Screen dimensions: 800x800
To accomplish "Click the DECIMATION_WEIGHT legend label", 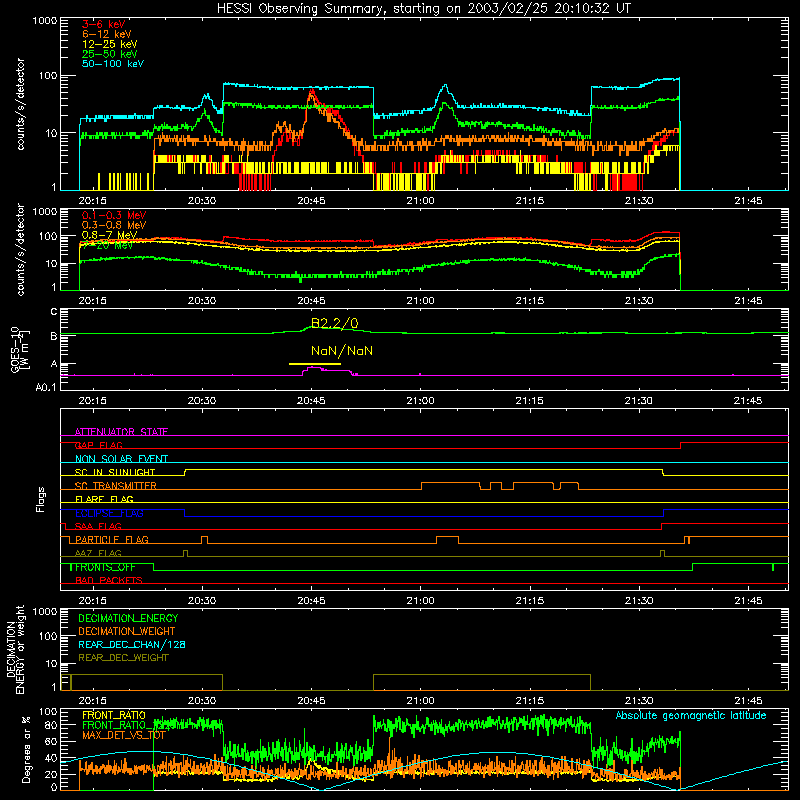I will pyautogui.click(x=127, y=631).
